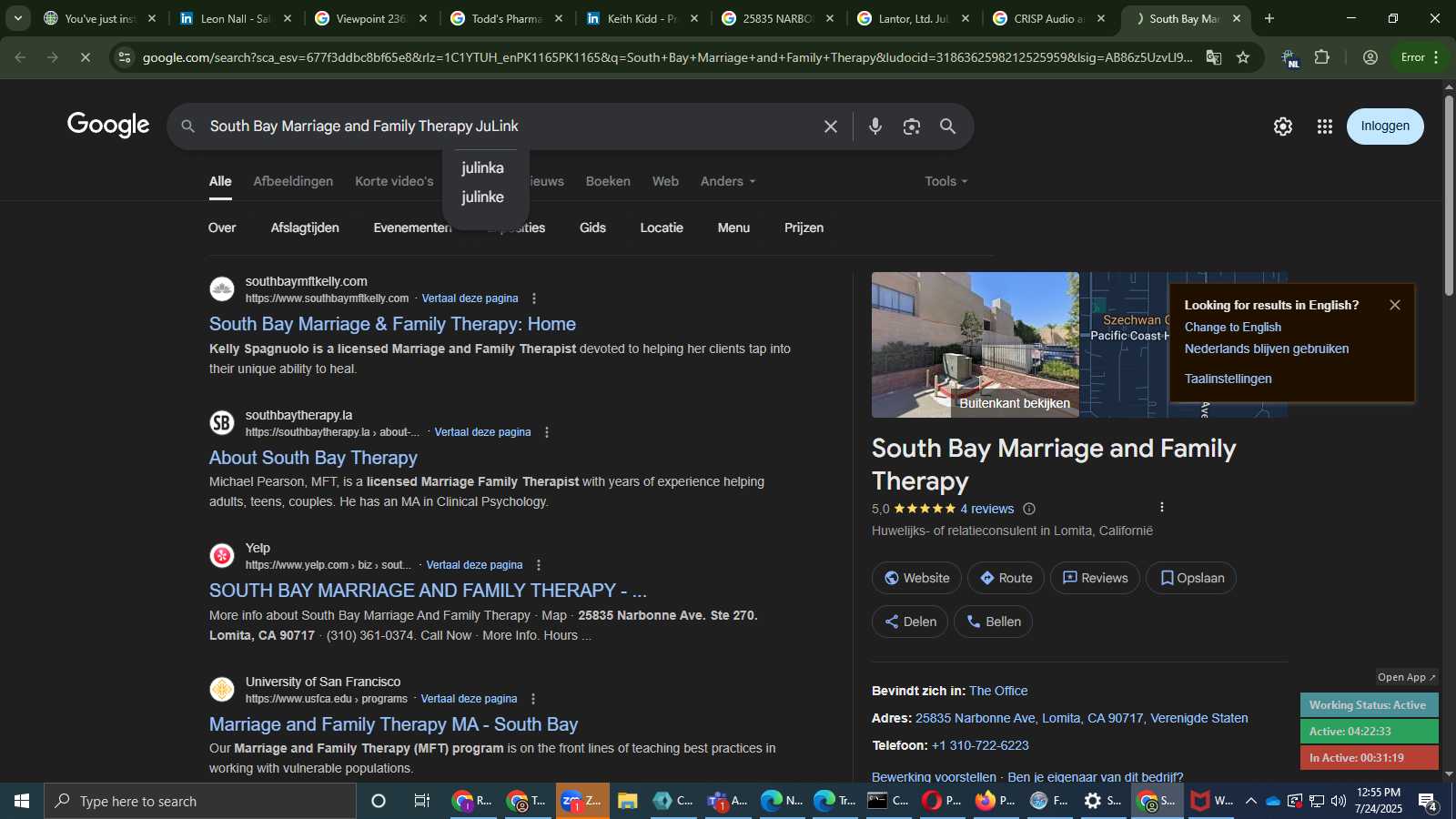Choose 'julinka' suggestion
Viewport: 1456px width, 819px height.
(x=482, y=168)
